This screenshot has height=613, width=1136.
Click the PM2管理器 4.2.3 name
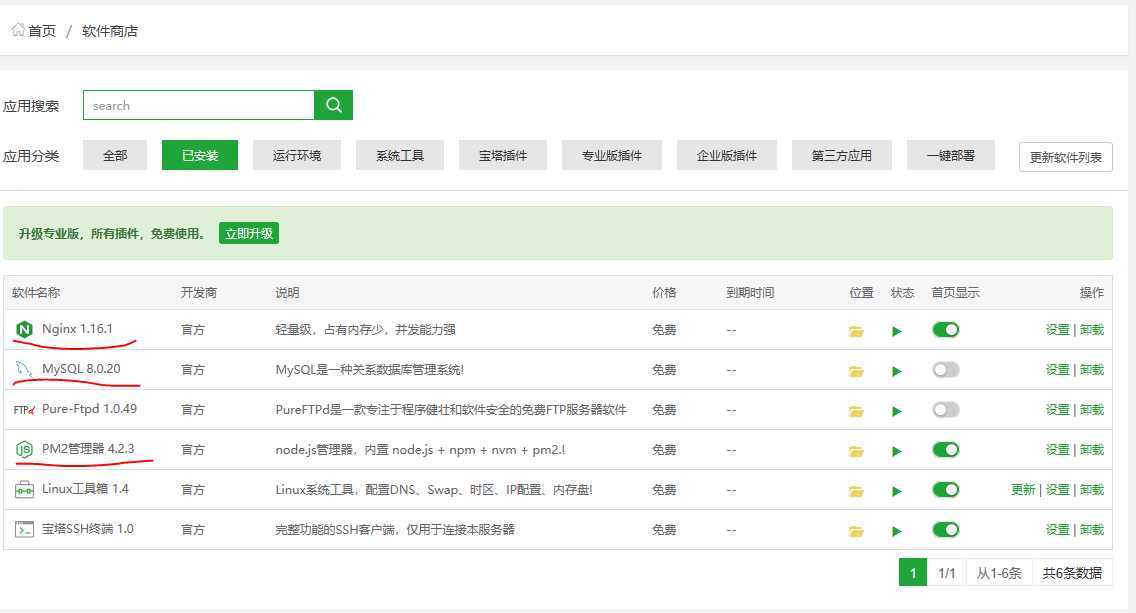pyautogui.click(x=88, y=449)
